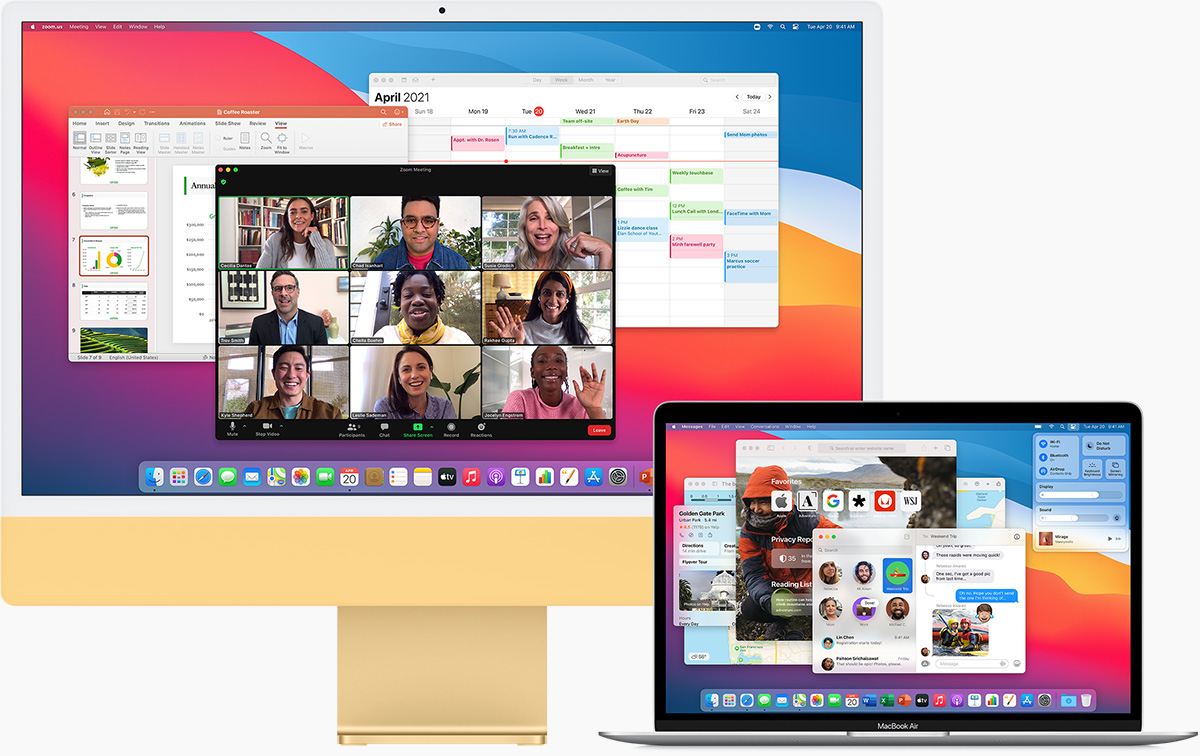Toggle Wi-Fi in Control Center
This screenshot has height=756, width=1200.
coord(1044,444)
